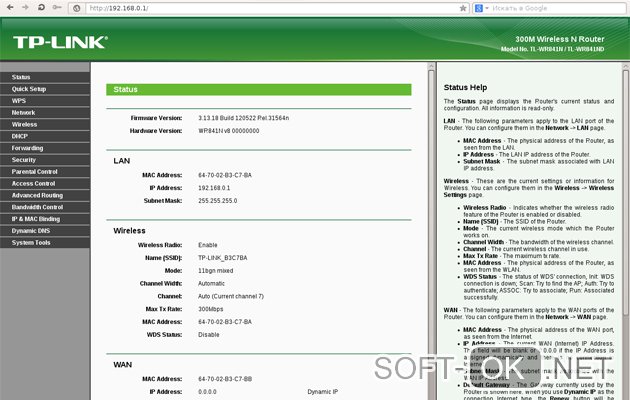Image resolution: width=630 pixels, height=400 pixels.
Task: Open Parental Control page
Action: pos(45,172)
